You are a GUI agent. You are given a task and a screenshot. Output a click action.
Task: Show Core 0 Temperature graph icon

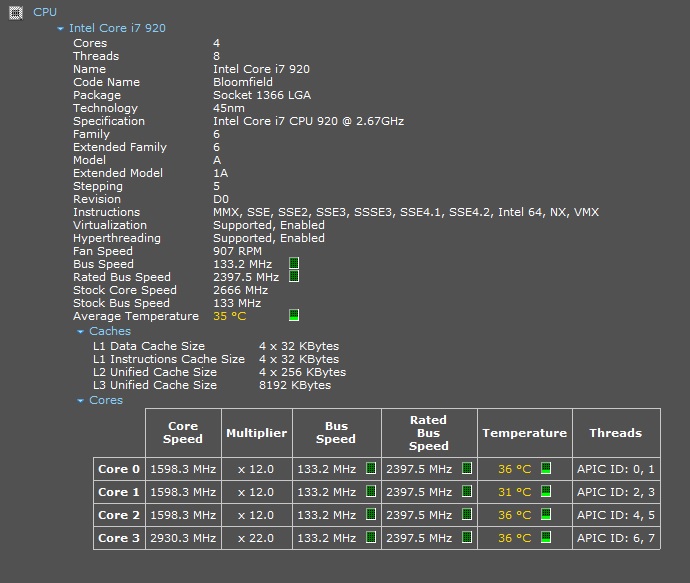click(x=546, y=468)
